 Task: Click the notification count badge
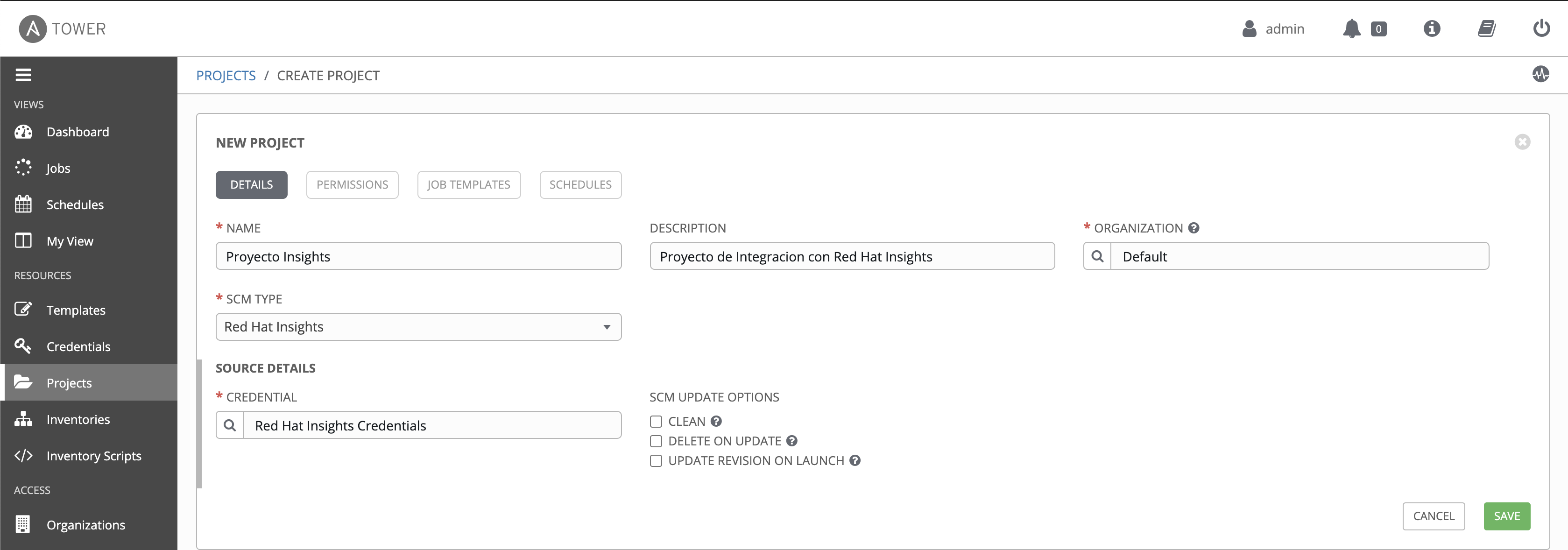click(1379, 28)
